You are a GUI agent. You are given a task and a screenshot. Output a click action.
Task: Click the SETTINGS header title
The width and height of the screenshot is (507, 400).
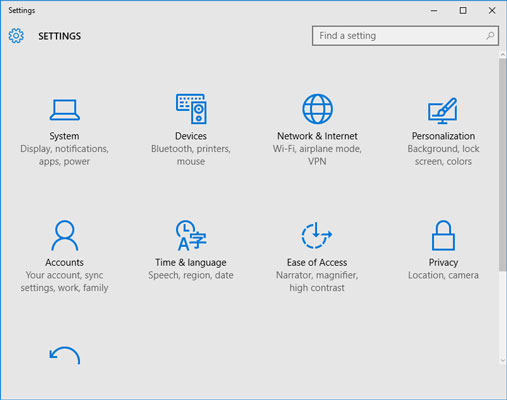coord(60,36)
